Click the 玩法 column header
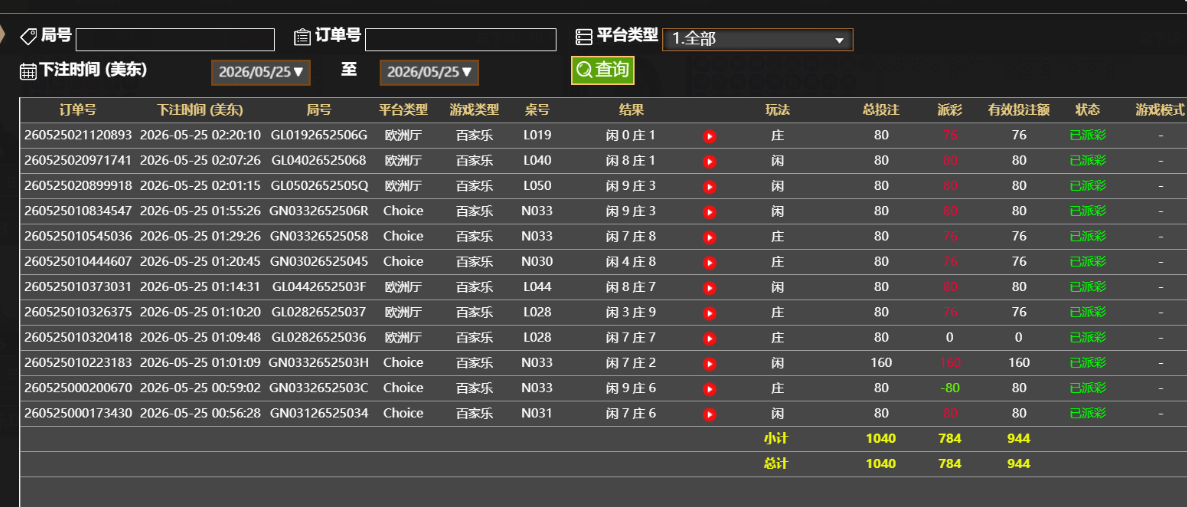The image size is (1187, 507). [777, 110]
